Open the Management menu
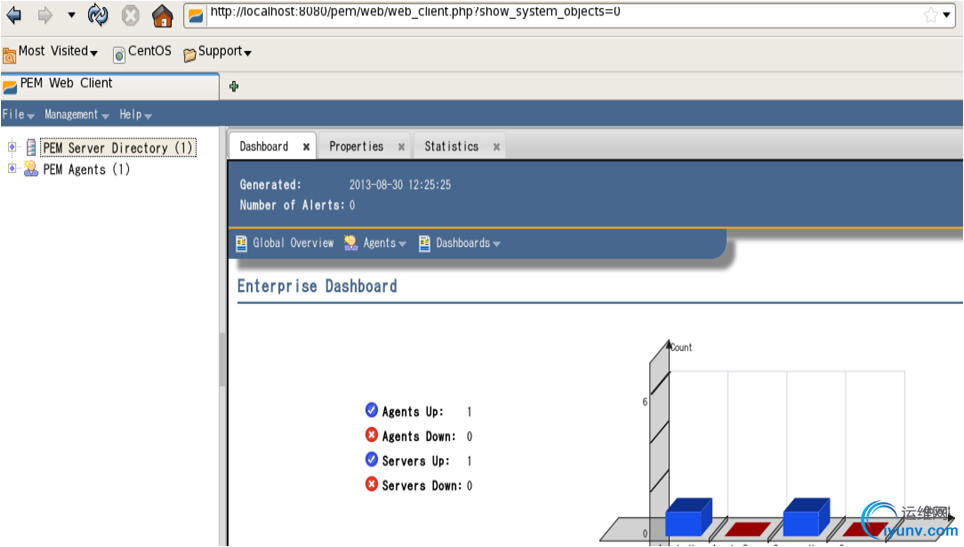Image resolution: width=964 pixels, height=547 pixels. 76,114
